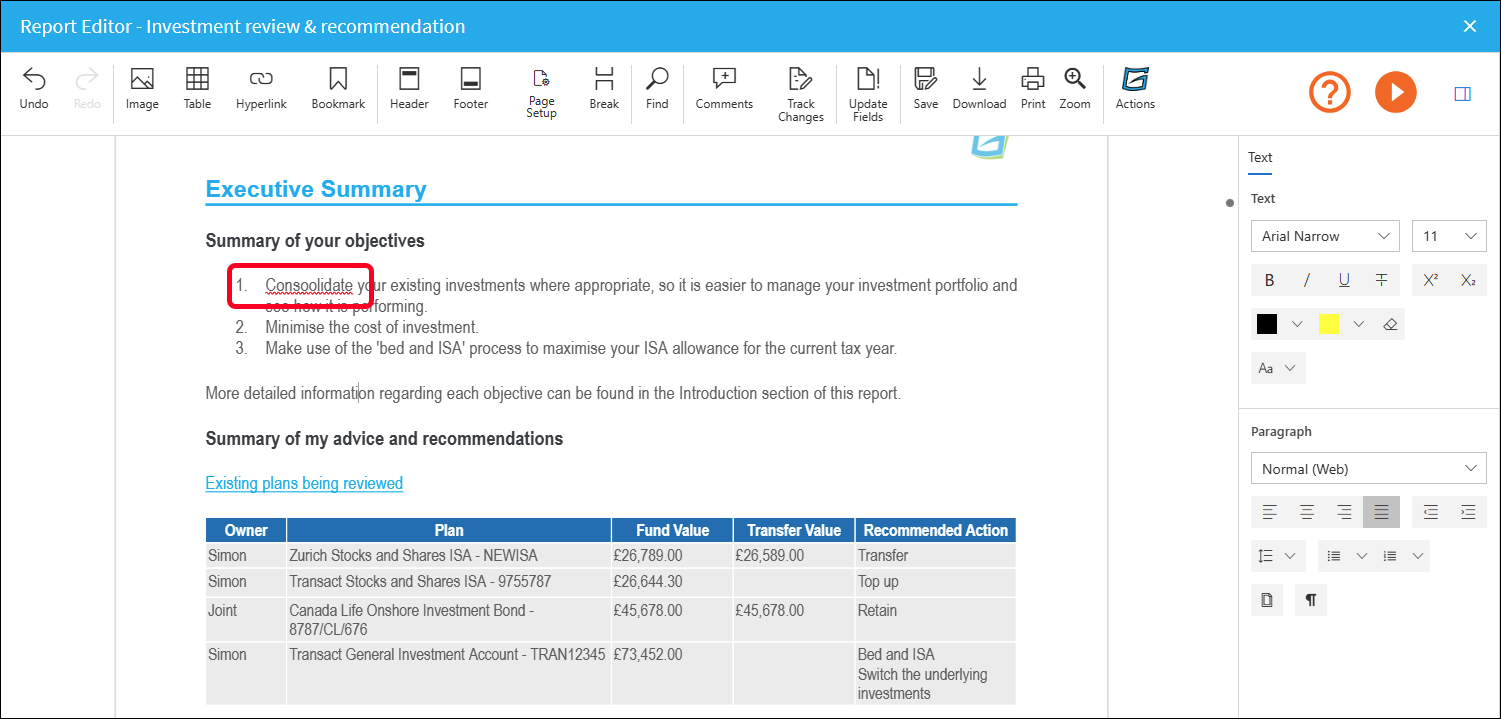The width and height of the screenshot is (1501, 719).
Task: Expand the highlight color dropdown arrow
Action: click(1358, 324)
